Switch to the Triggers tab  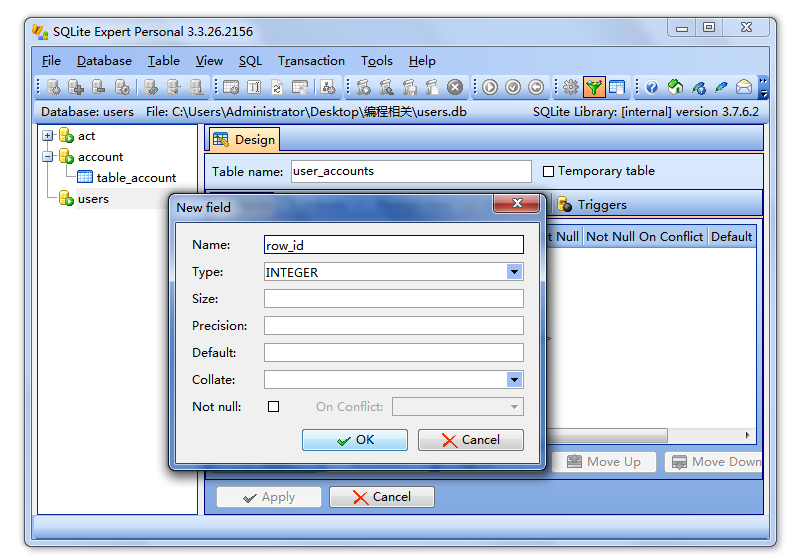[592, 205]
